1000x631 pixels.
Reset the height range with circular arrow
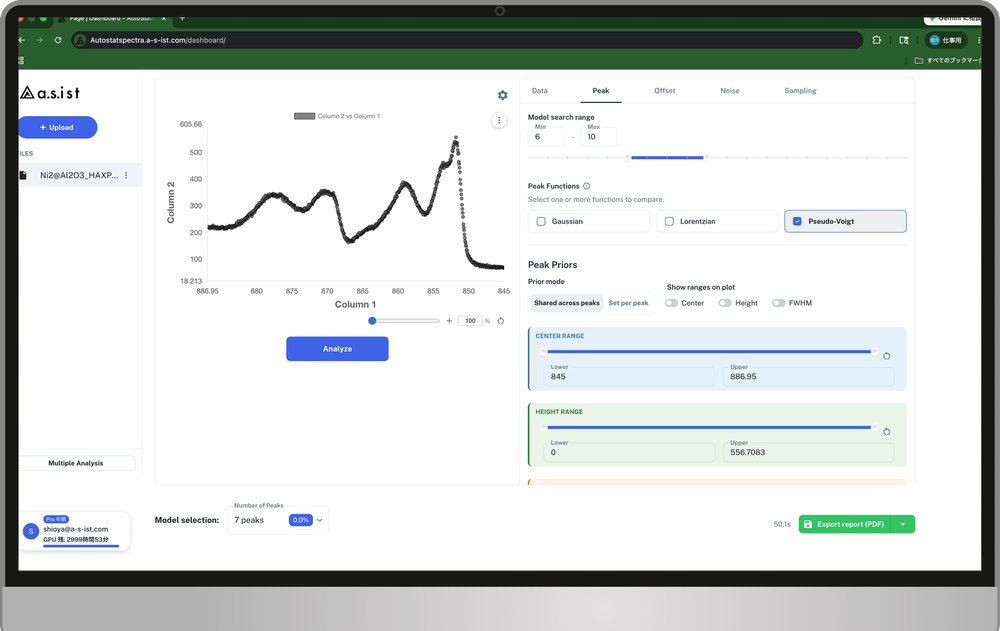coord(886,432)
